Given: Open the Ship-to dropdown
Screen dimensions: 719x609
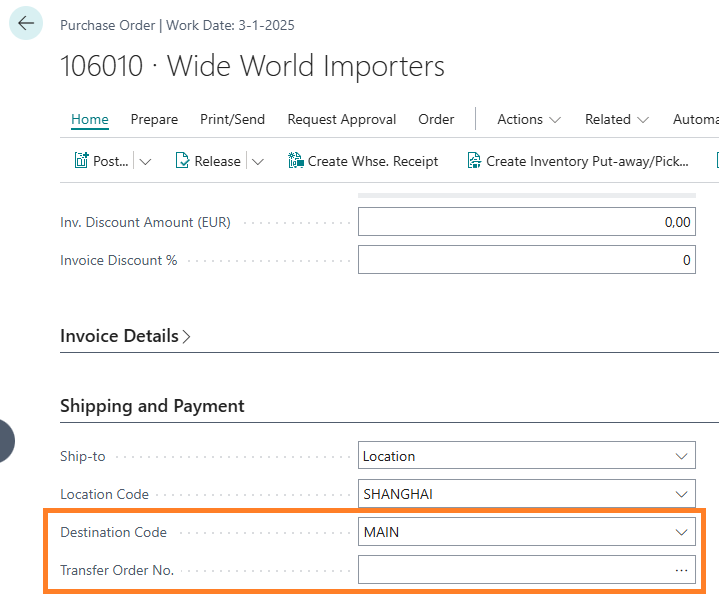Looking at the screenshot, I should click(x=681, y=456).
